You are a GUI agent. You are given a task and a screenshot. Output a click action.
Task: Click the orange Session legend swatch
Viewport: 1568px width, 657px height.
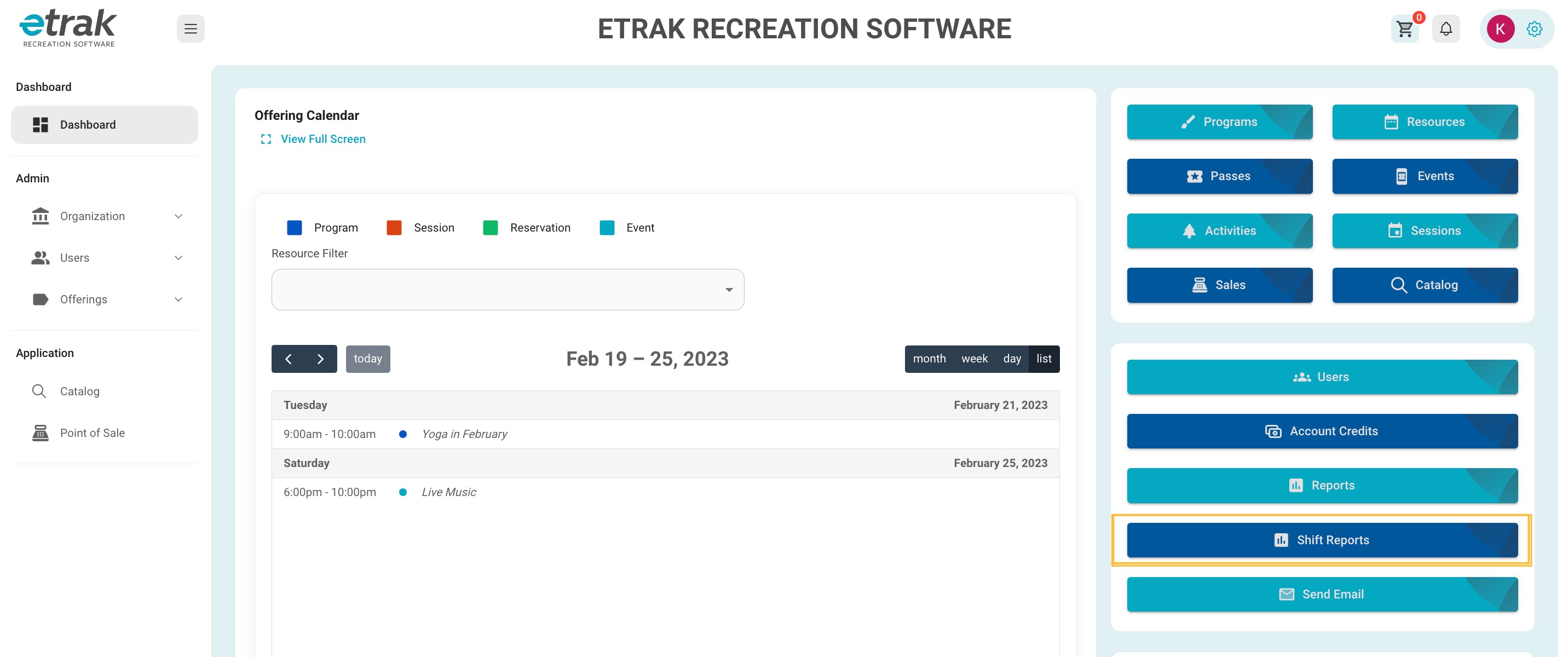[x=394, y=228]
